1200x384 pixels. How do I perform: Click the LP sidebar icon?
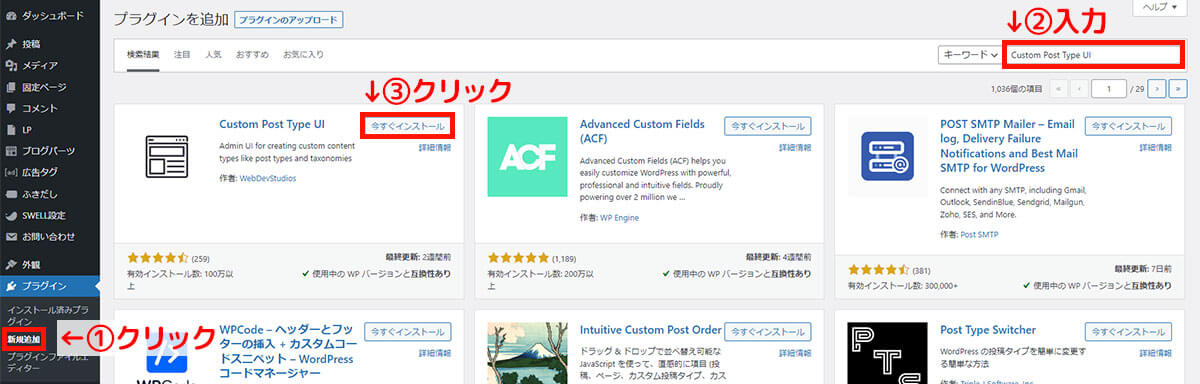click(x=10, y=129)
